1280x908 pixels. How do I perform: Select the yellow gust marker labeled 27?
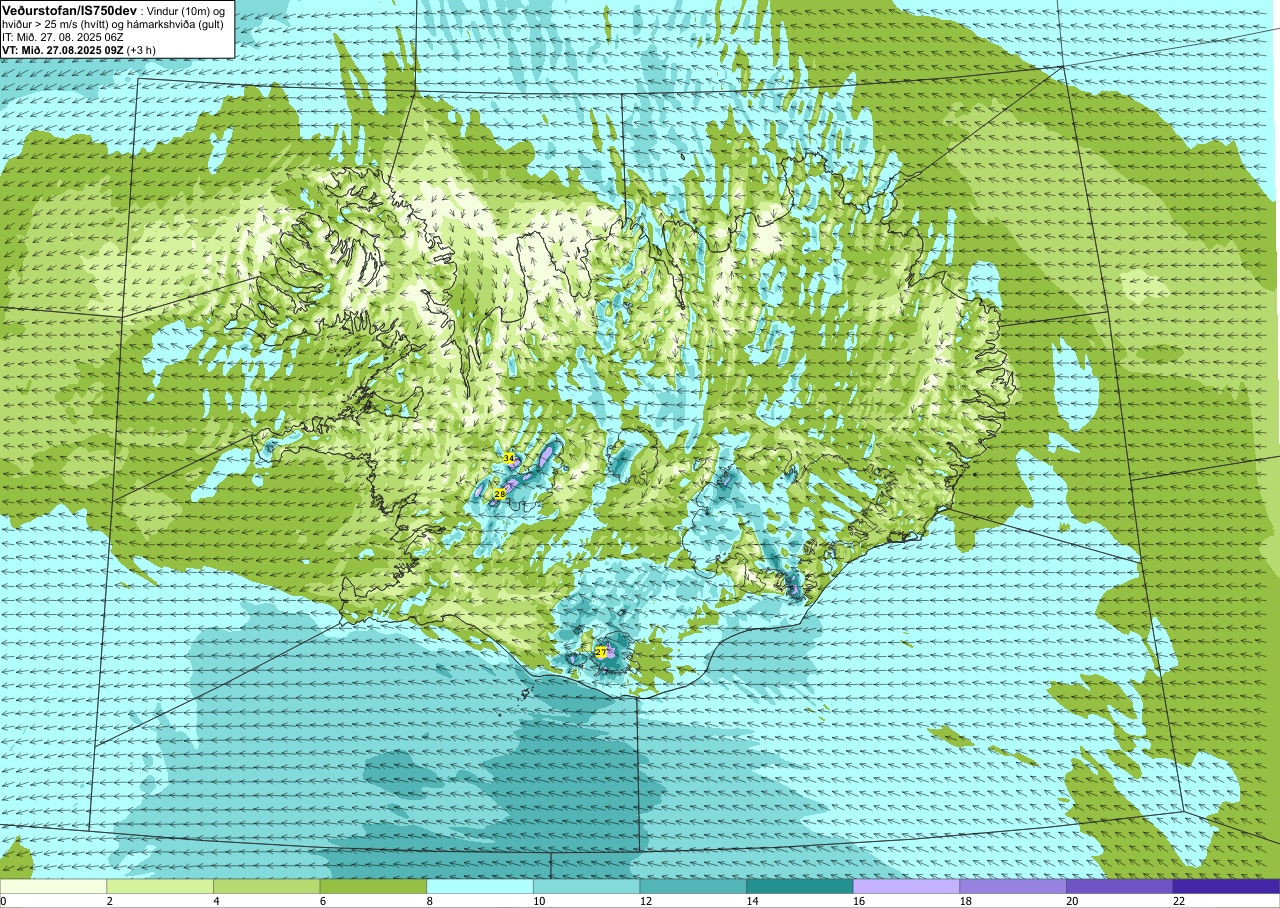pyautogui.click(x=600, y=652)
